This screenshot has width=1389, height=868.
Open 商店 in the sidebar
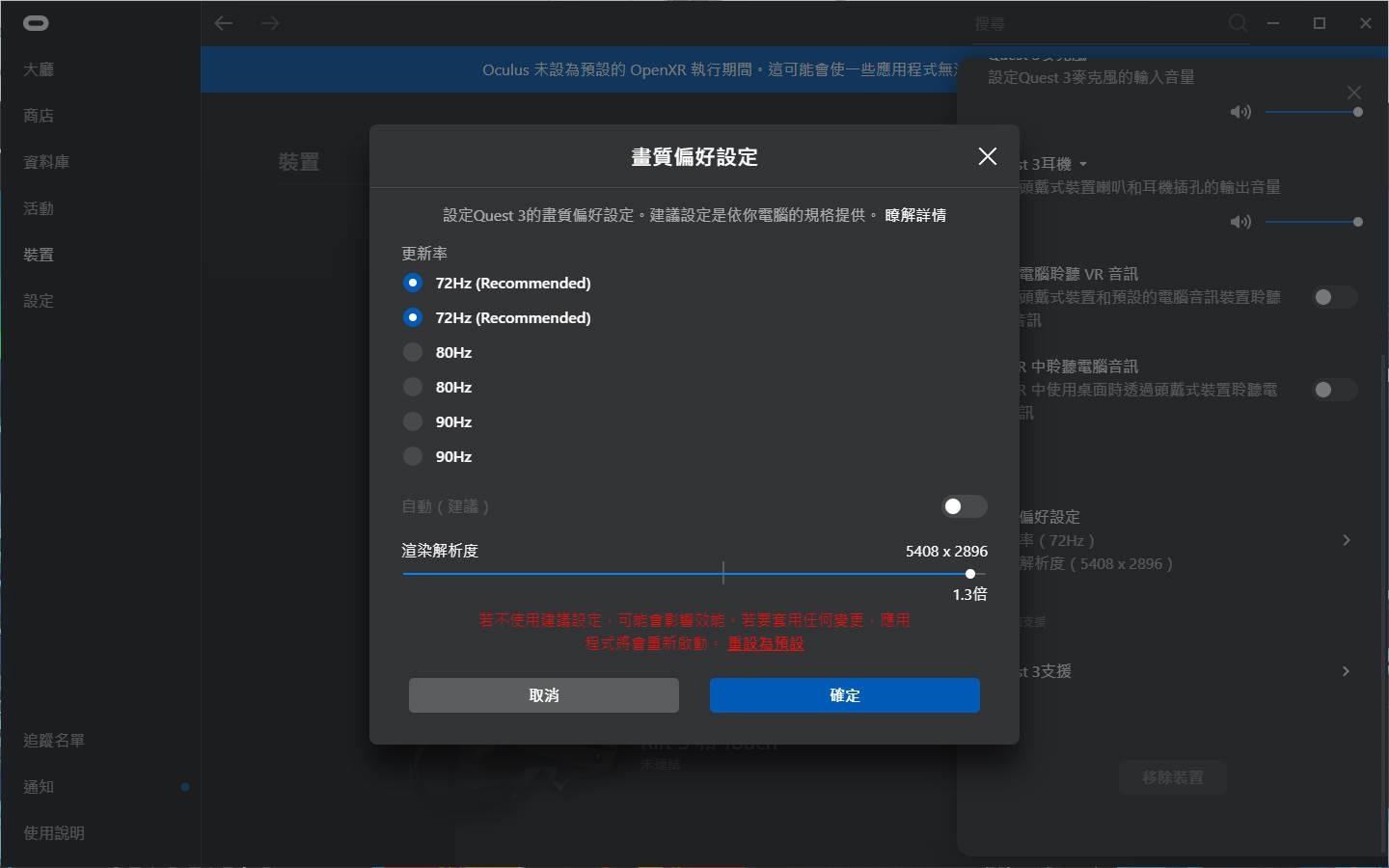coord(39,116)
